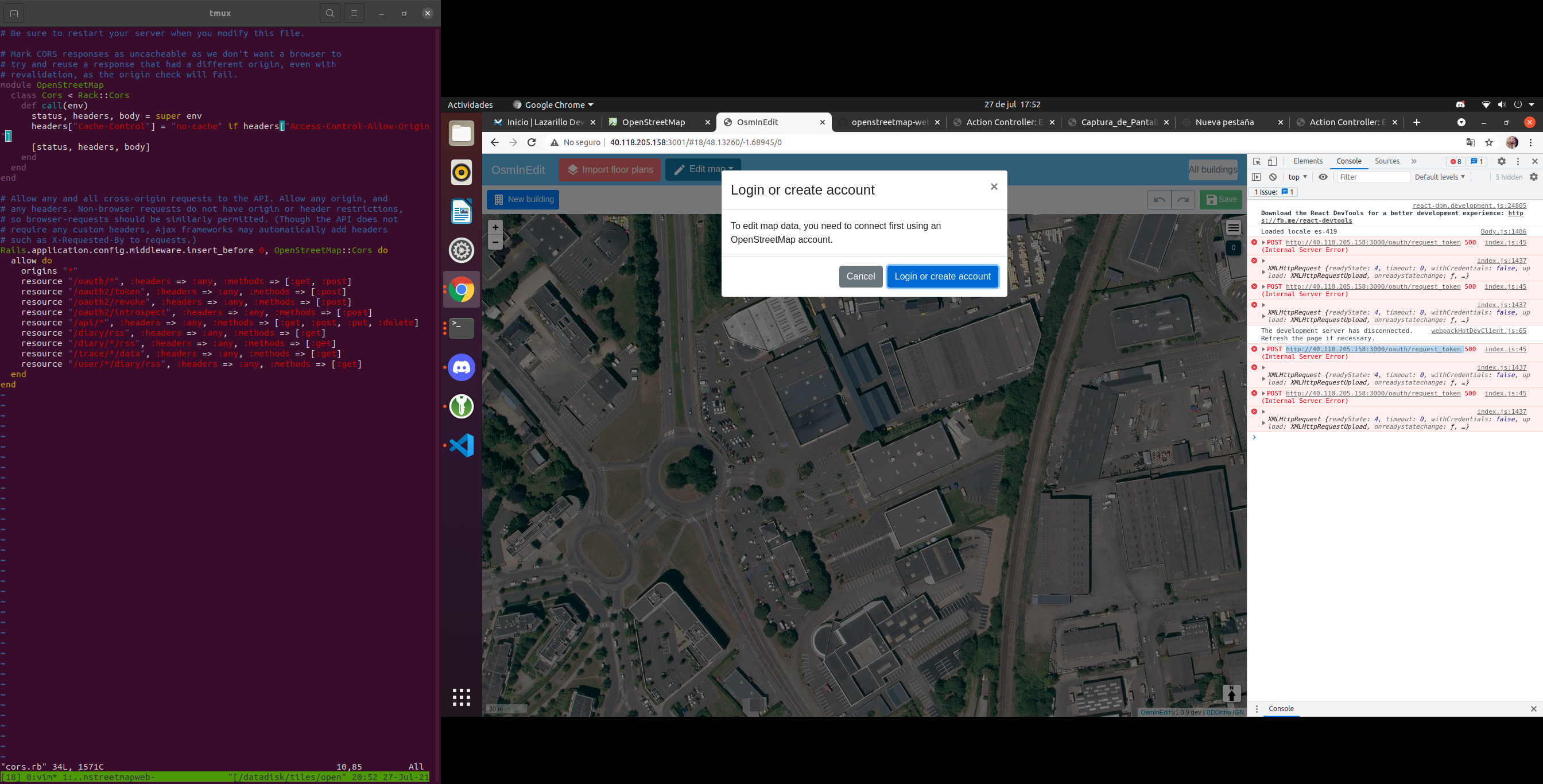The width and height of the screenshot is (1543, 784).
Task: Activate DevTools inspect element picker
Action: pos(1257,161)
